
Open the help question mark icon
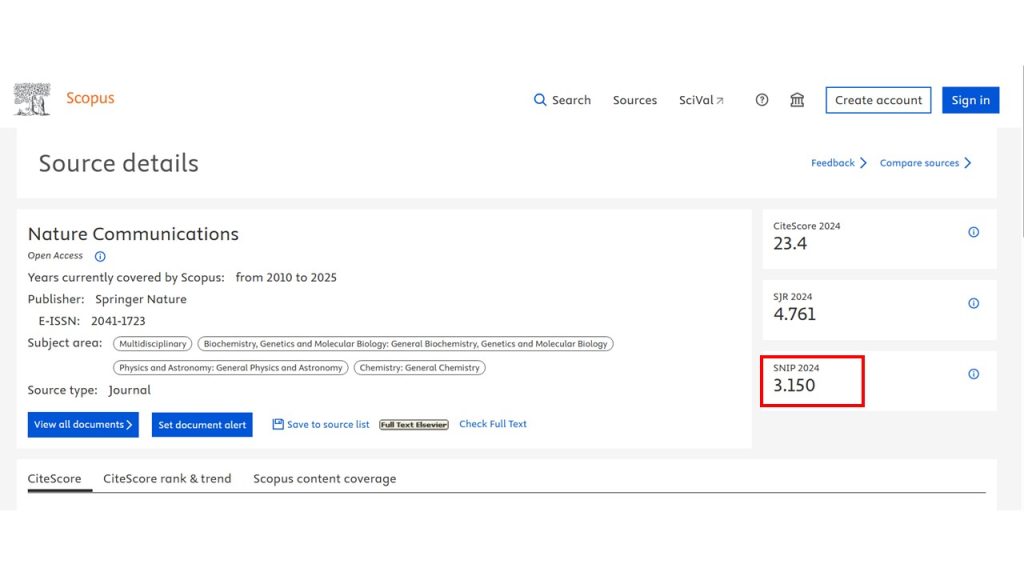tap(762, 100)
